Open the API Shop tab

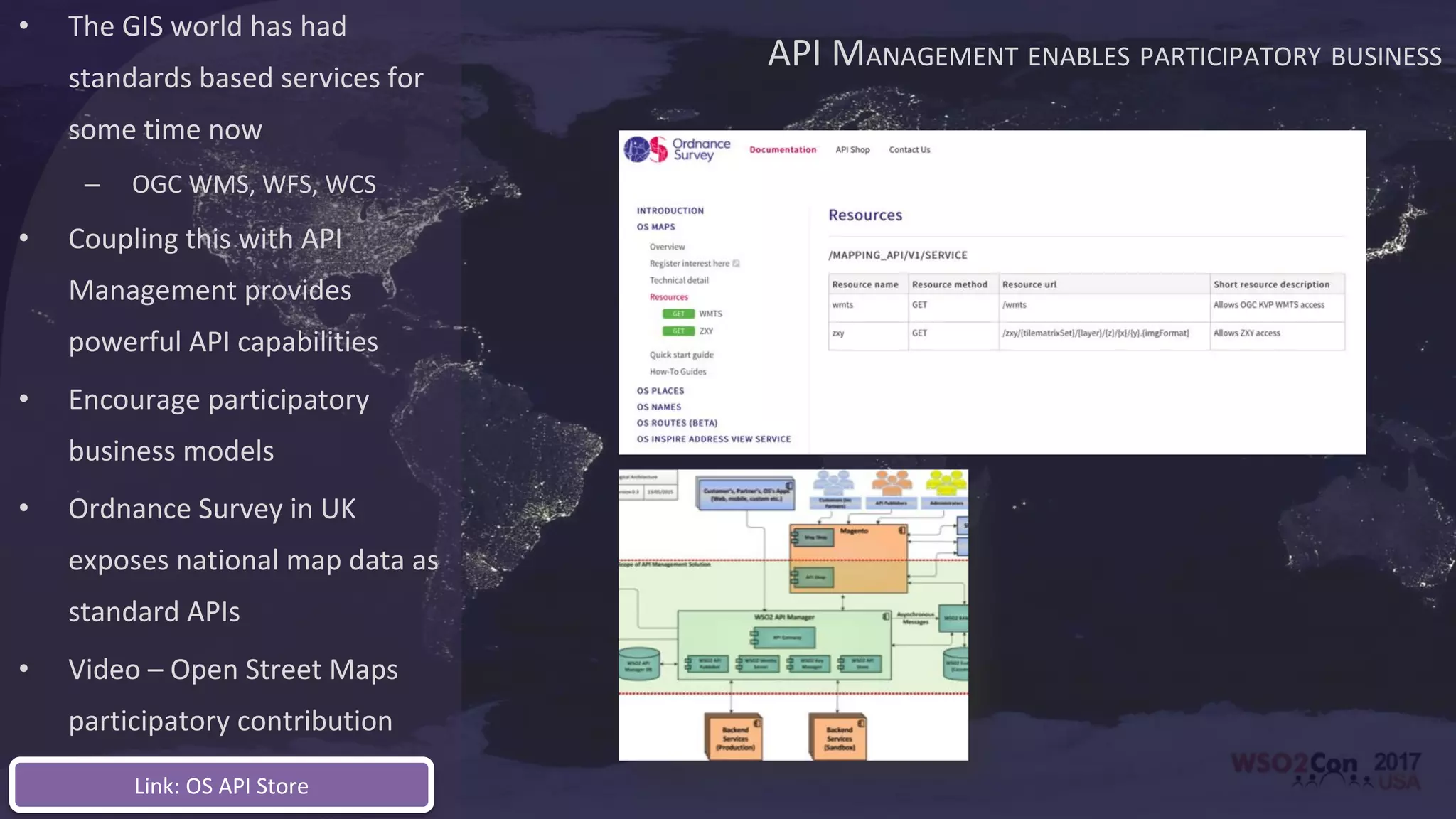click(852, 150)
